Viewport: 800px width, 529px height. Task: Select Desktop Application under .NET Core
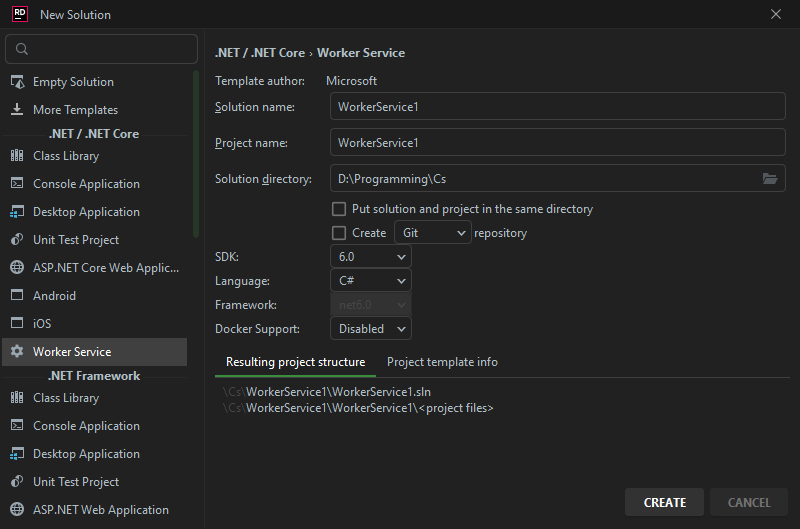(95, 212)
